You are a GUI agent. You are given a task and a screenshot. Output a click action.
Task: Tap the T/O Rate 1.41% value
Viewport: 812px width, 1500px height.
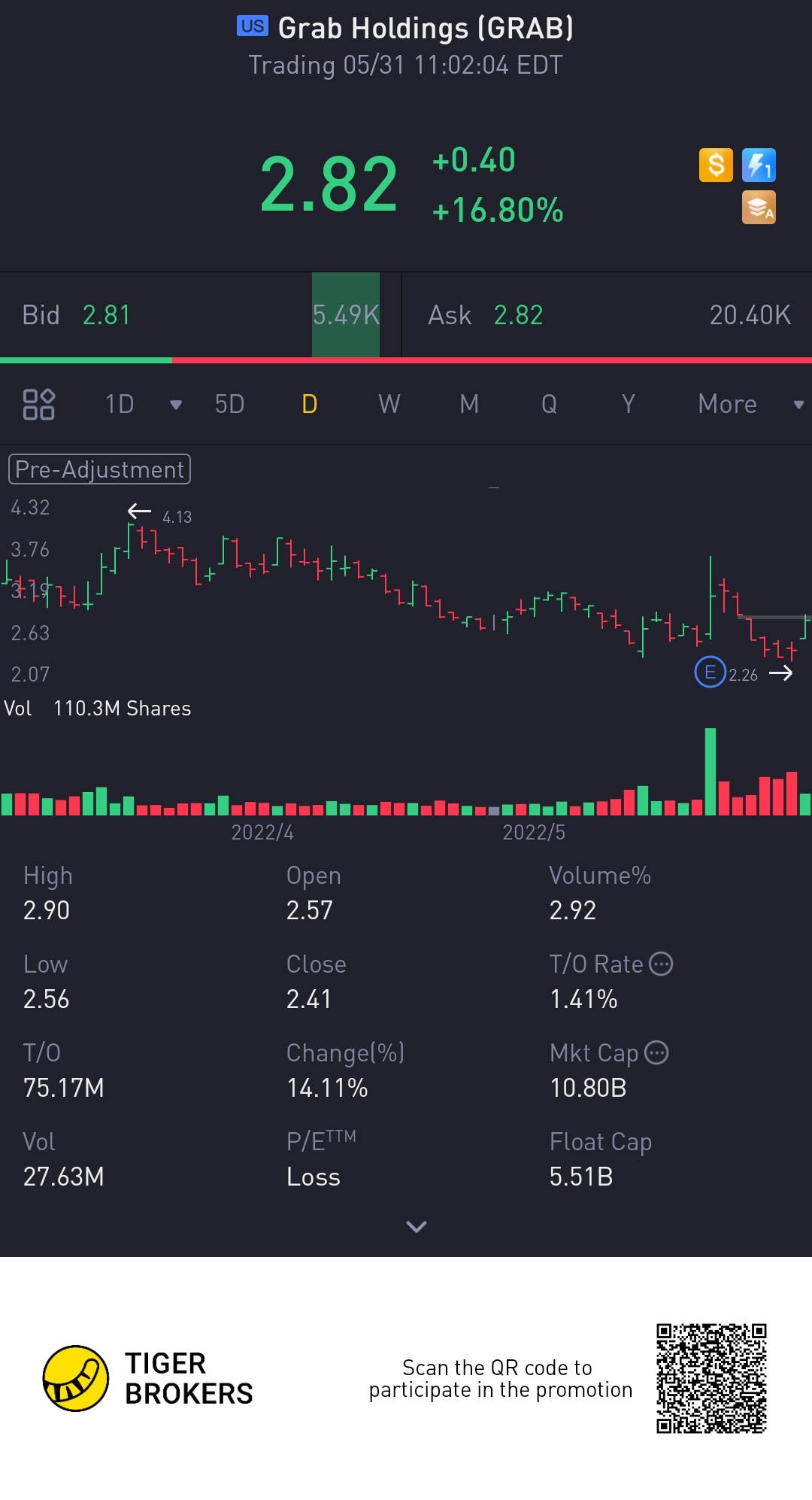(583, 999)
